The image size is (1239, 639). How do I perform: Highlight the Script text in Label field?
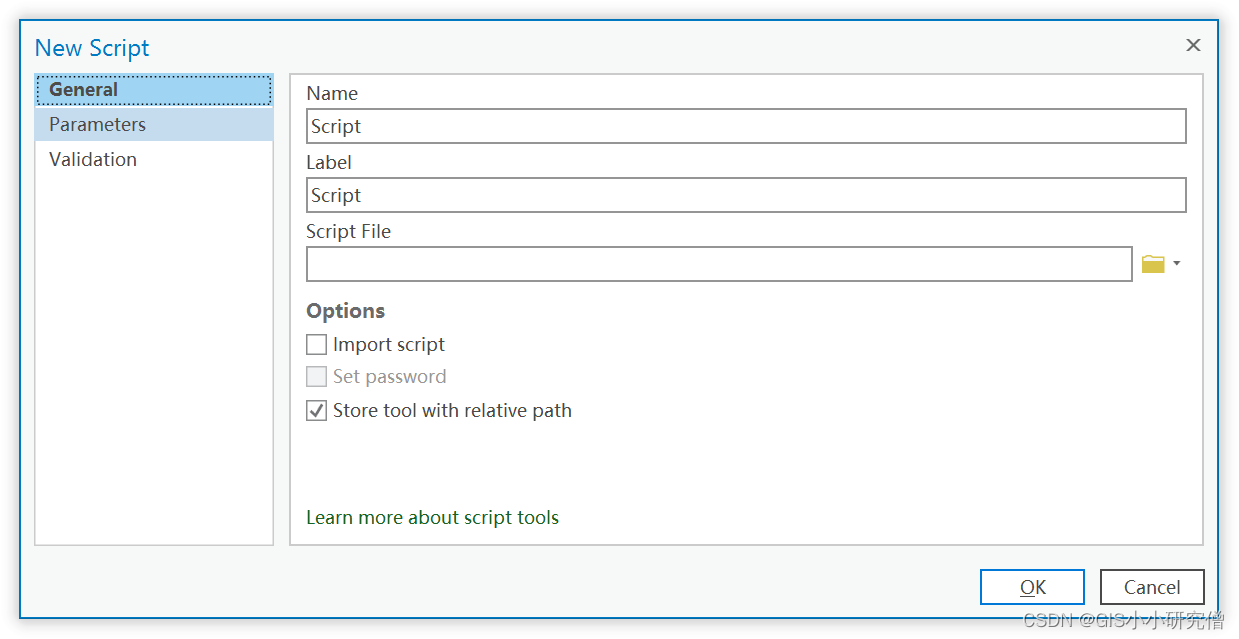[336, 195]
